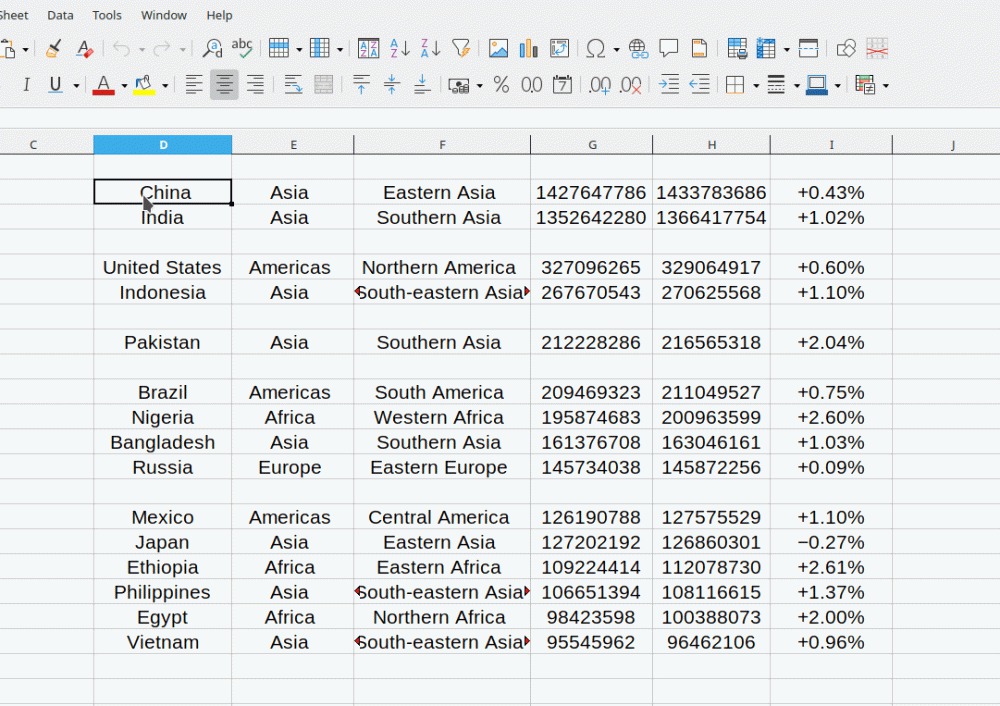Toggle center vertically
Viewport: 1000px width, 706px height.
392,85
